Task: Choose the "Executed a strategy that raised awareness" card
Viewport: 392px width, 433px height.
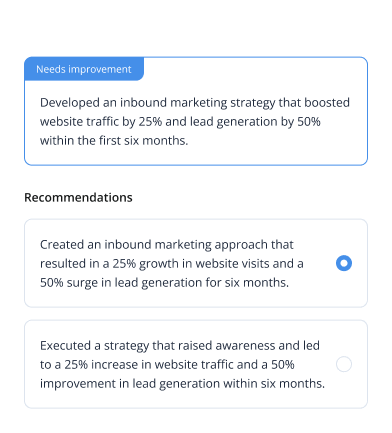Action: [x=196, y=364]
